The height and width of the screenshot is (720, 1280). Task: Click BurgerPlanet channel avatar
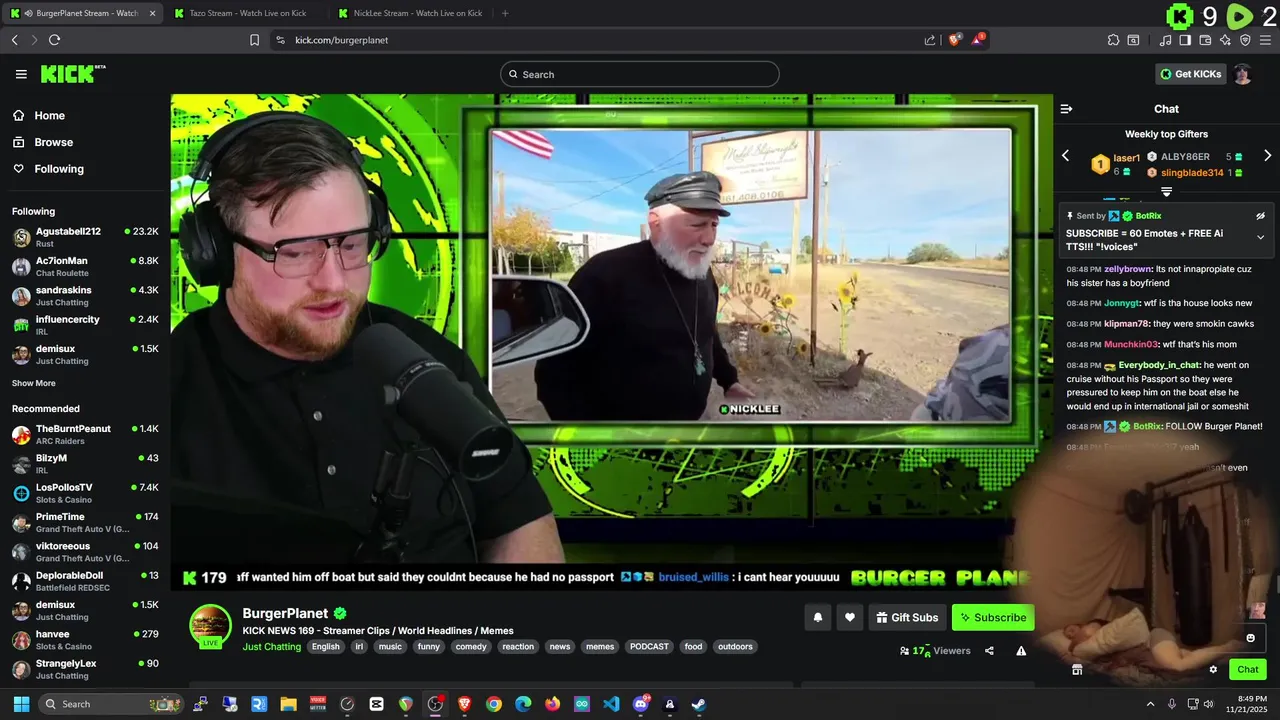click(x=210, y=626)
